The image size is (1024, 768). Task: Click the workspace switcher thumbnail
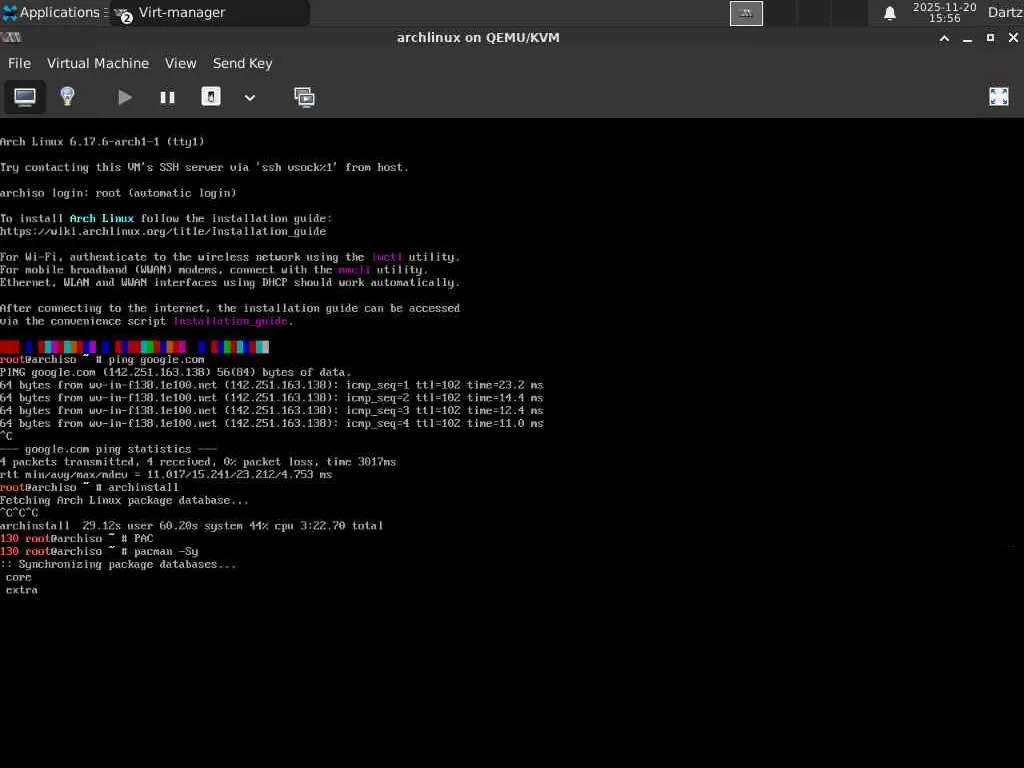[746, 13]
